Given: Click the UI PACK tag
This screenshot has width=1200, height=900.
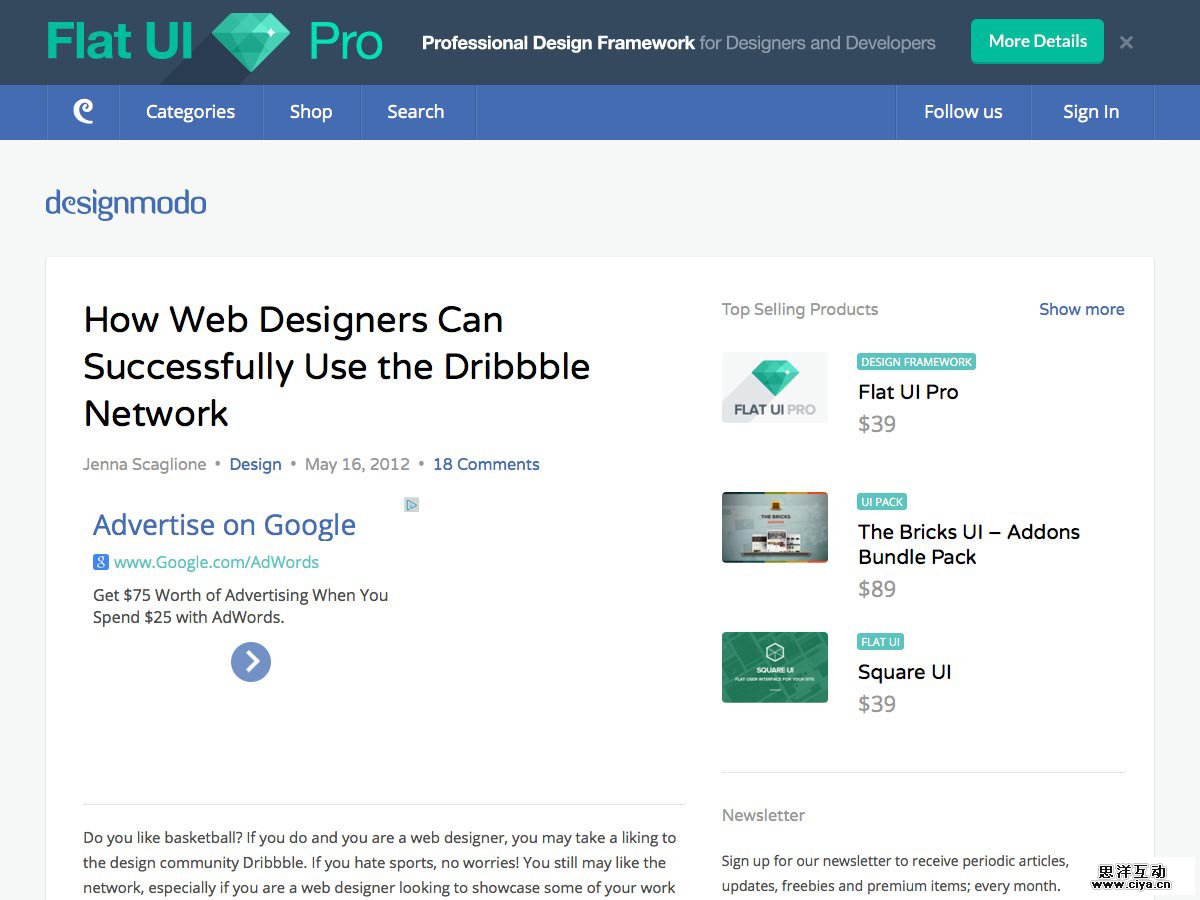Looking at the screenshot, I should click(882, 502).
